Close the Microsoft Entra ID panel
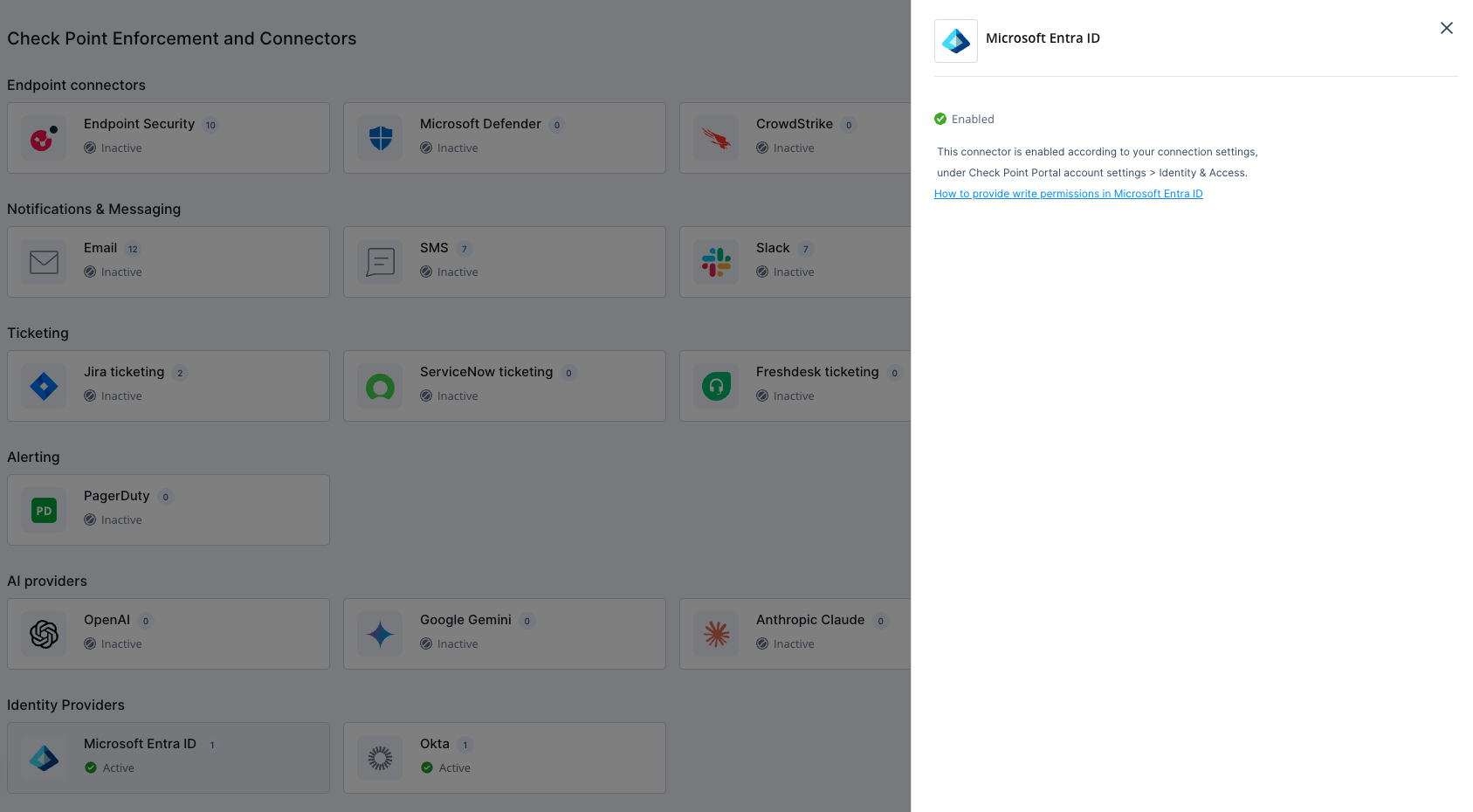This screenshot has height=812, width=1473. pos(1447,28)
